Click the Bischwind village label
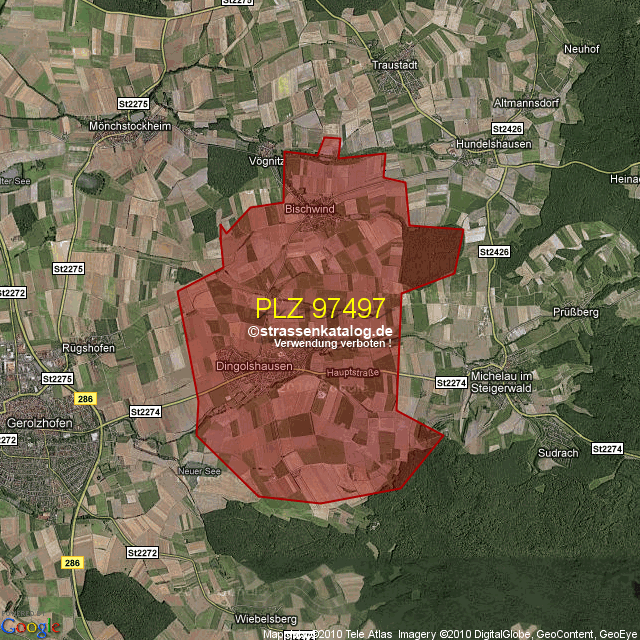This screenshot has height=640, width=640. point(309,209)
